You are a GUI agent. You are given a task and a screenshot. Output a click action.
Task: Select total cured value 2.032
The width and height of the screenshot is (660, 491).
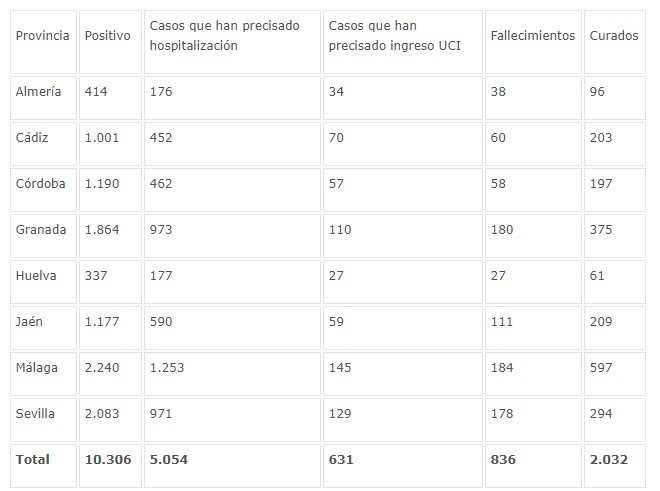609,459
